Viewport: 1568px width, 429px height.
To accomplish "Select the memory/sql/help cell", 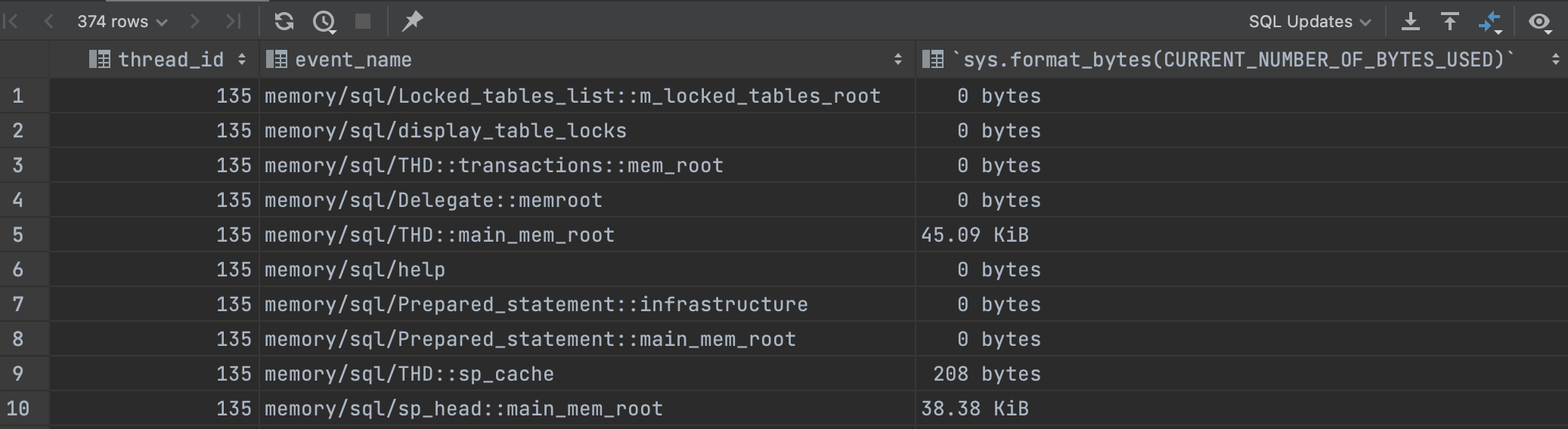I will pos(587,270).
